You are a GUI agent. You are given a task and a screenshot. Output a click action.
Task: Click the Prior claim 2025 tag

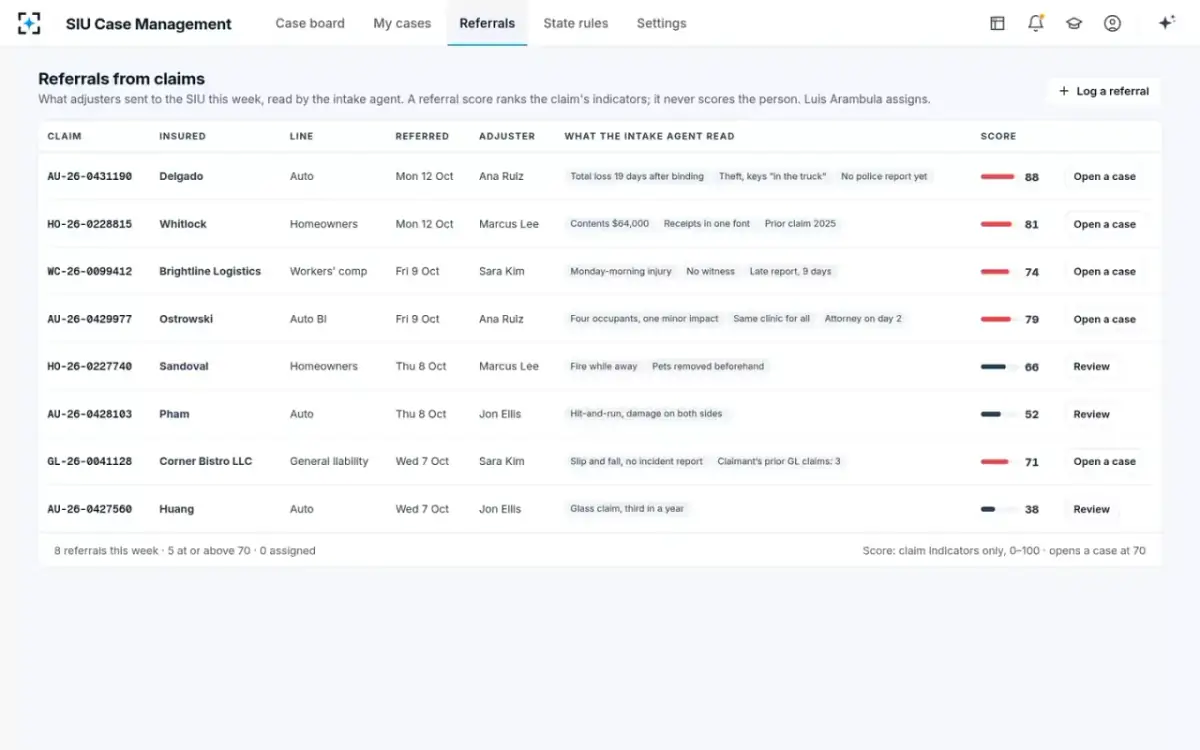(x=800, y=224)
